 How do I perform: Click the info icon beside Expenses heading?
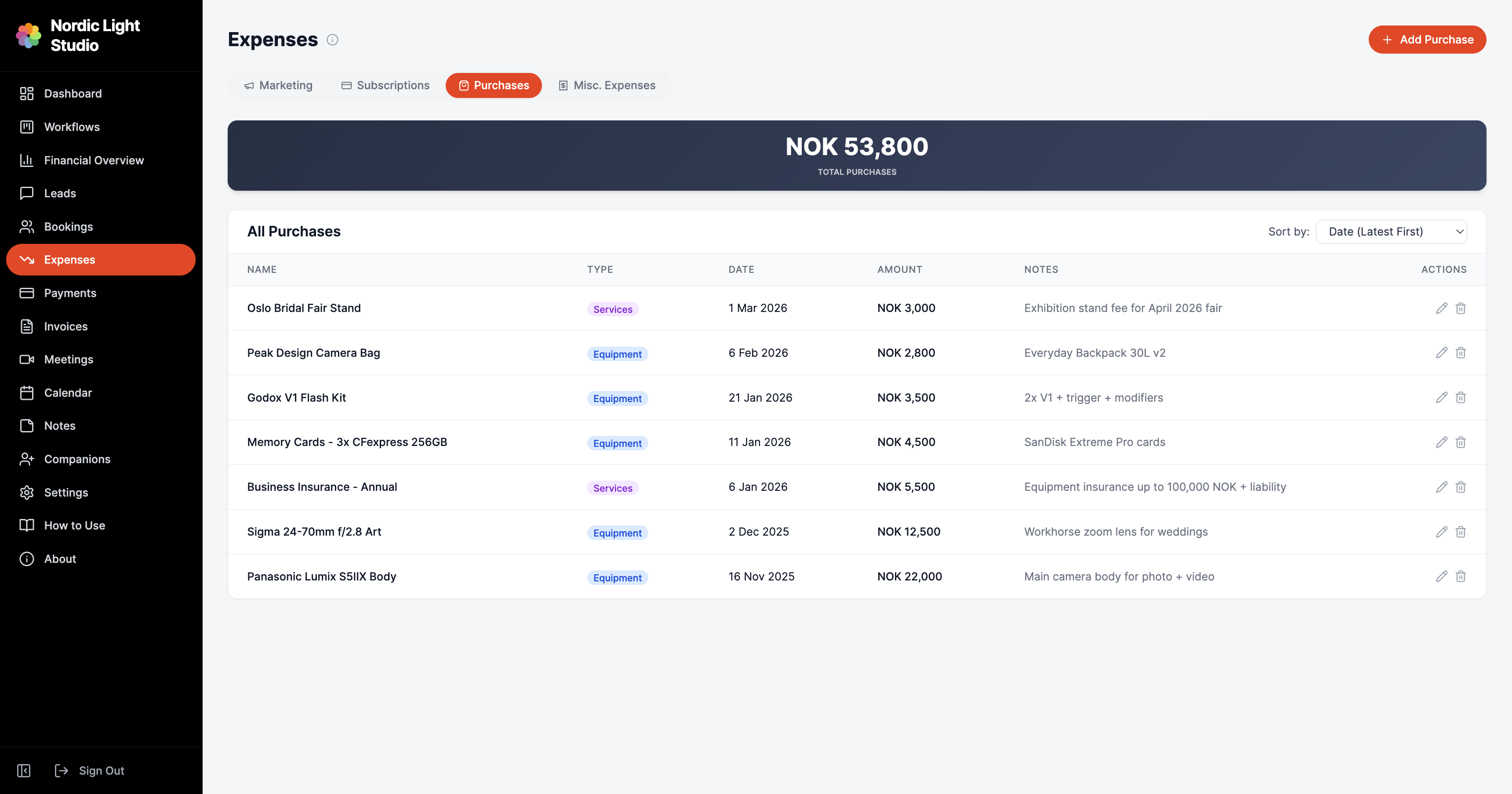tap(332, 40)
